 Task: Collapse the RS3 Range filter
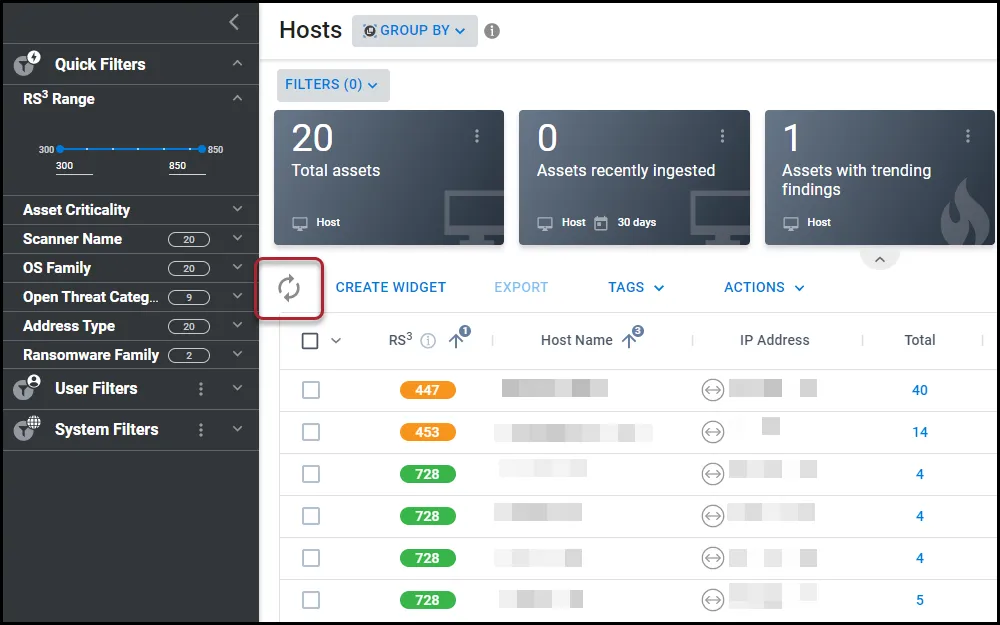pyautogui.click(x=237, y=98)
